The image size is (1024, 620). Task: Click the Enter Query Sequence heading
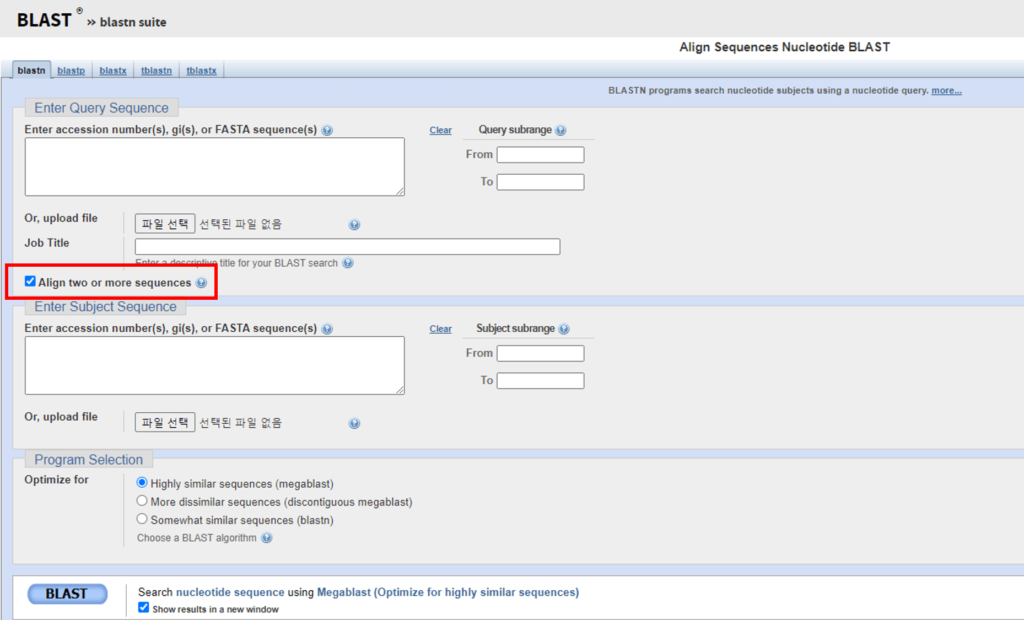101,108
